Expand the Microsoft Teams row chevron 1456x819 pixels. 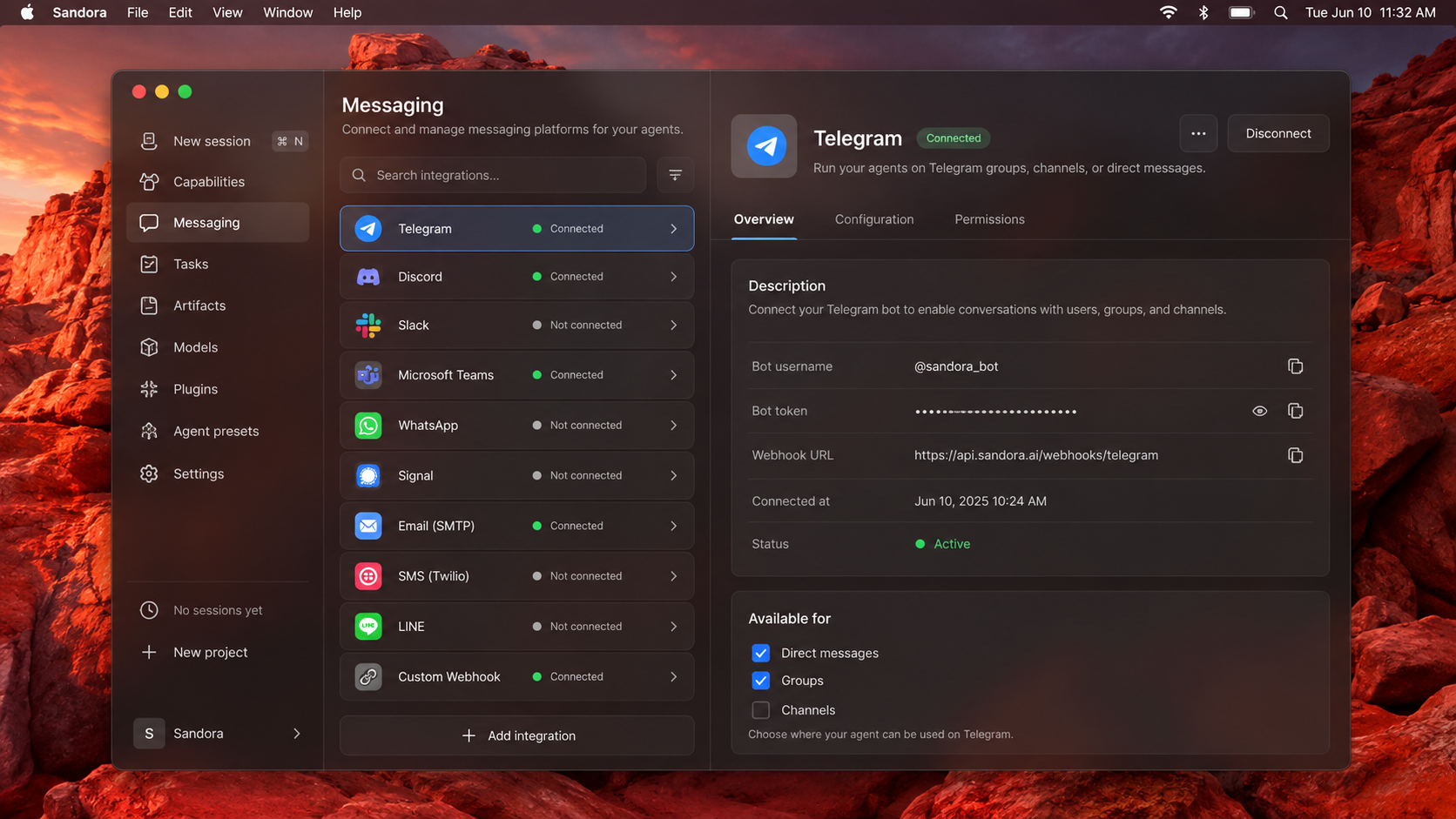(x=674, y=375)
